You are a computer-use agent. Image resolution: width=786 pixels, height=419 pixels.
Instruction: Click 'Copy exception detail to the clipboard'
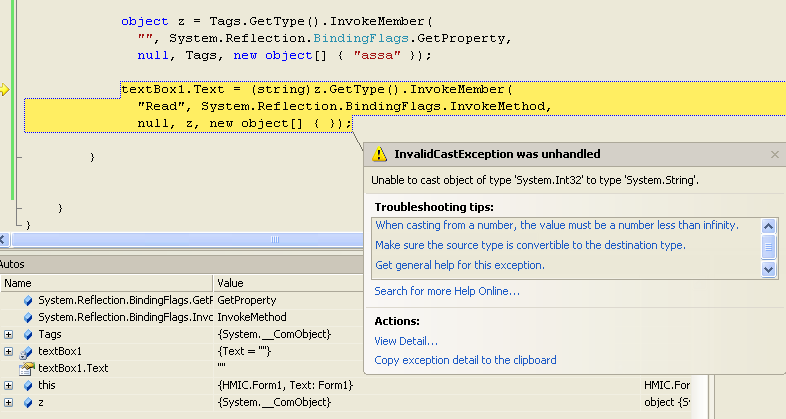click(x=465, y=360)
